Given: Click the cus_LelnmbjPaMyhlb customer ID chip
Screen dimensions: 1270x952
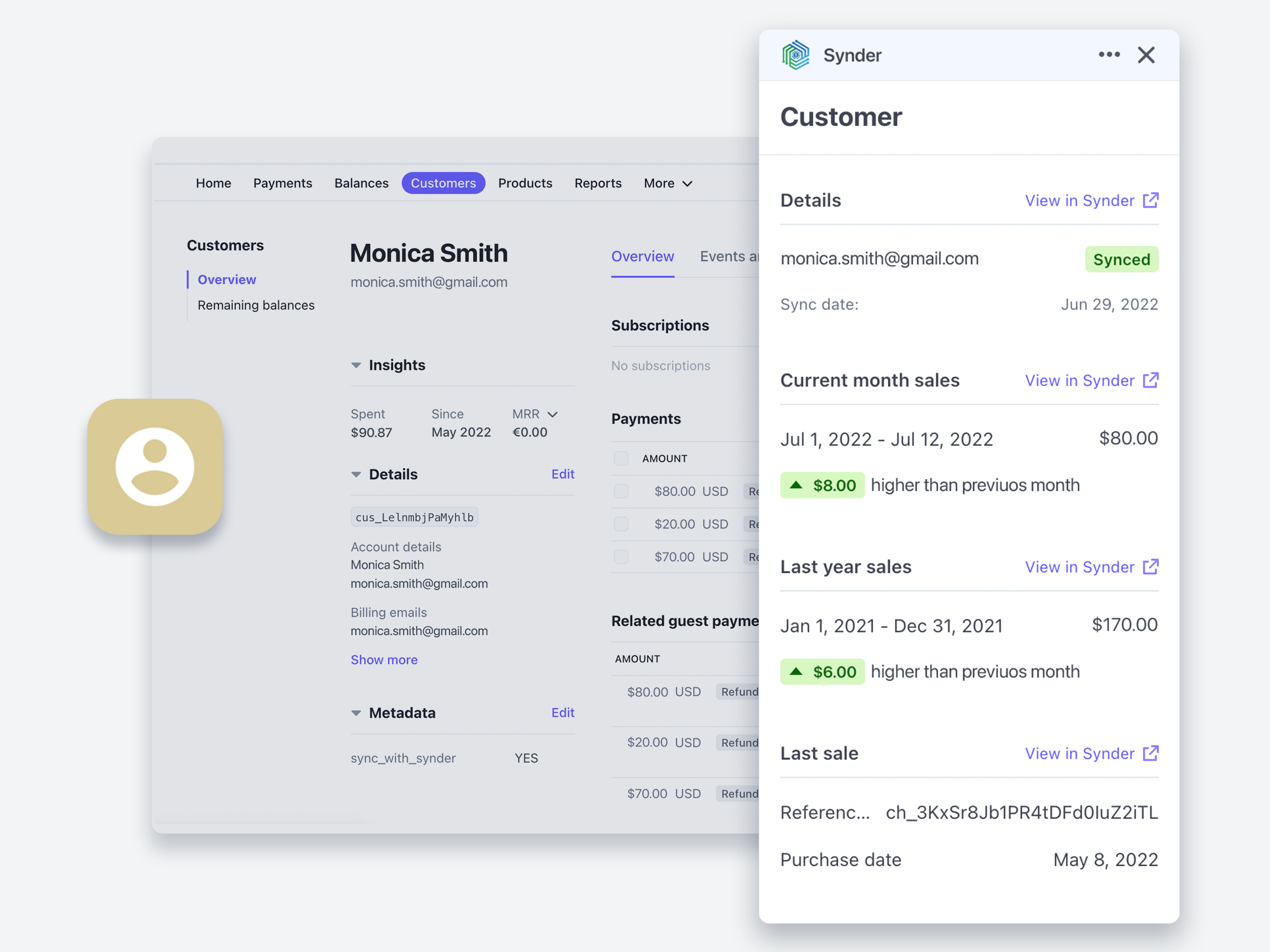Looking at the screenshot, I should (x=414, y=516).
